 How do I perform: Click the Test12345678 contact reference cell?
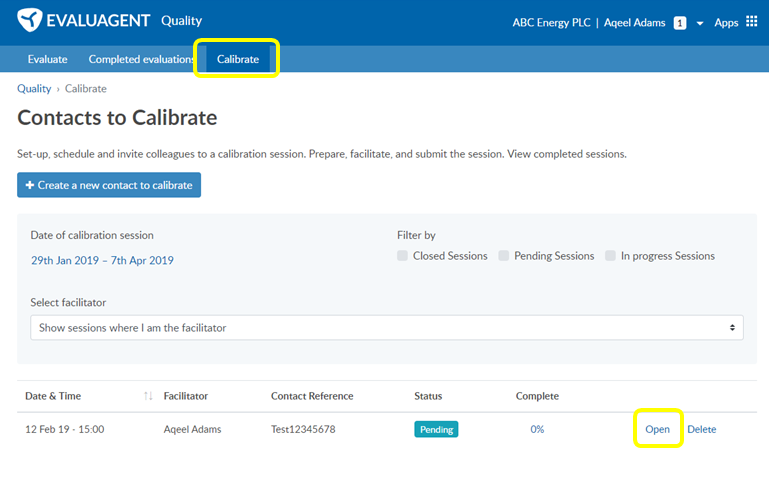click(303, 429)
